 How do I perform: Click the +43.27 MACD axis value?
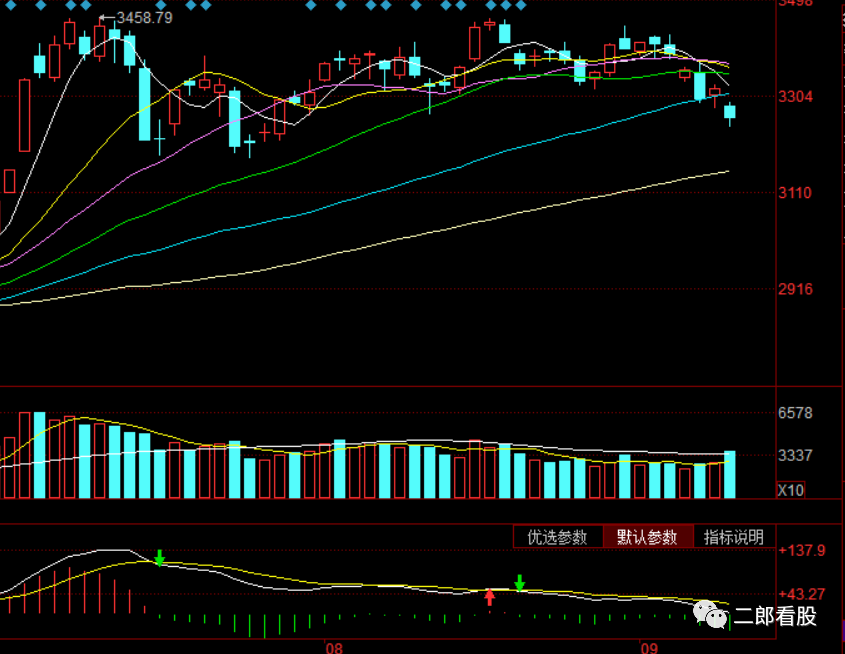click(x=802, y=595)
